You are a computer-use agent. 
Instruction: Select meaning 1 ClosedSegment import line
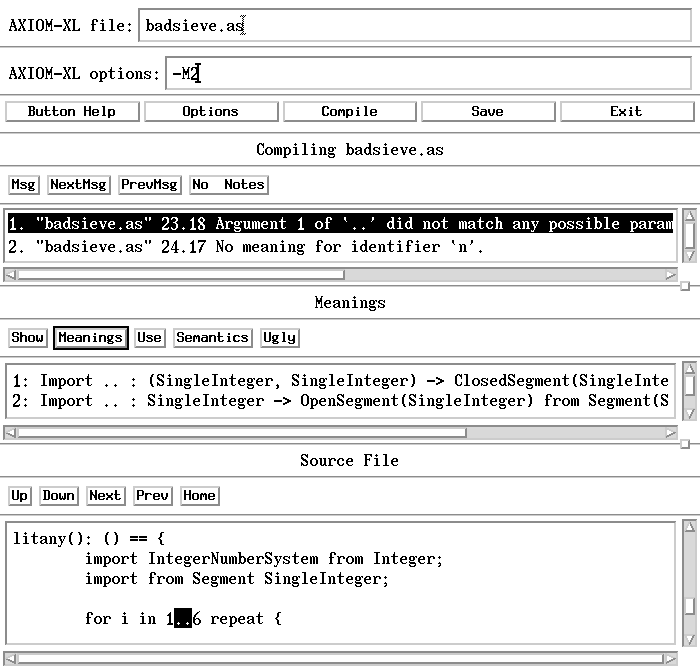click(340, 381)
